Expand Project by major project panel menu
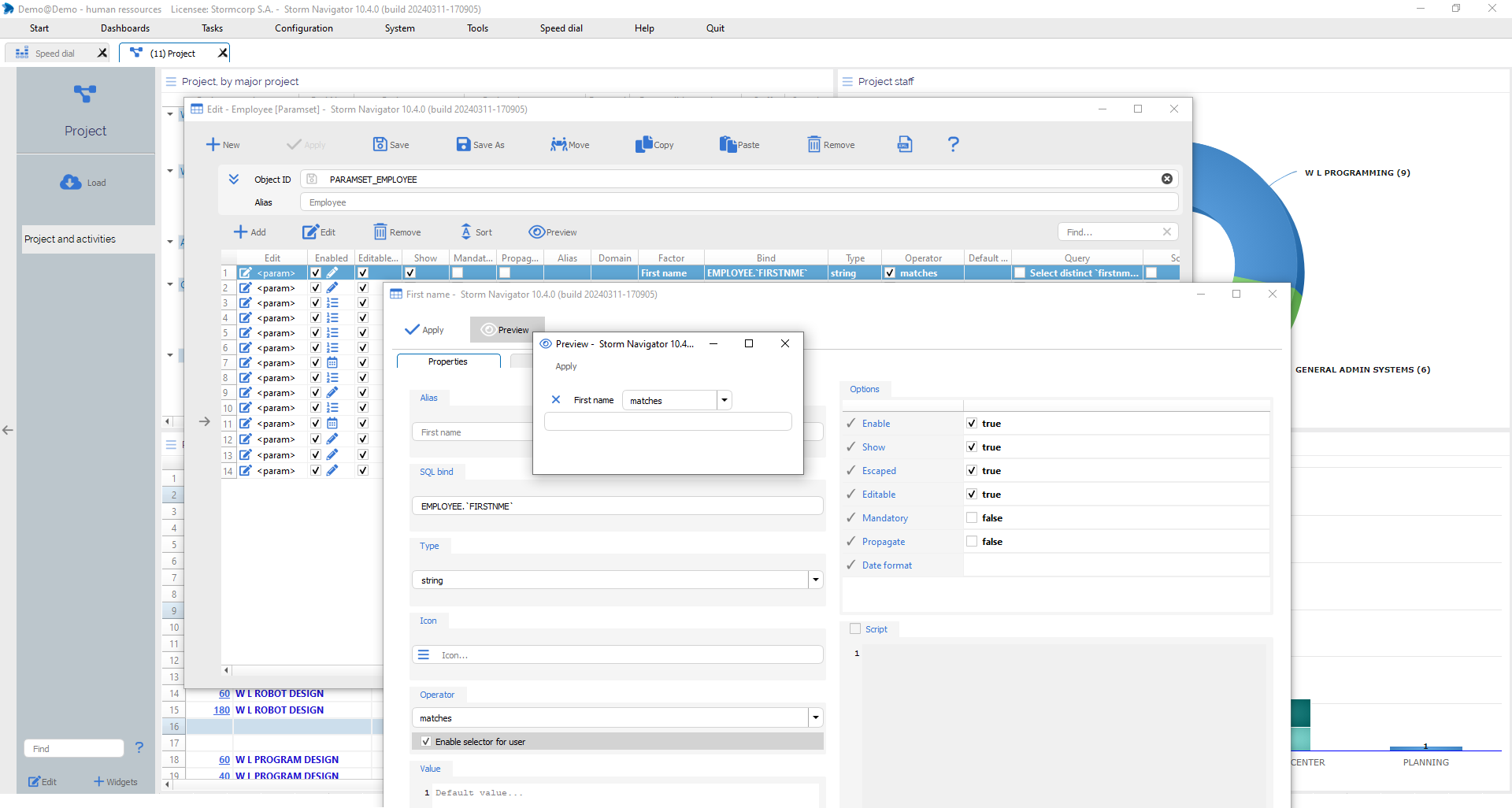The height and width of the screenshot is (808, 1512). point(171,81)
